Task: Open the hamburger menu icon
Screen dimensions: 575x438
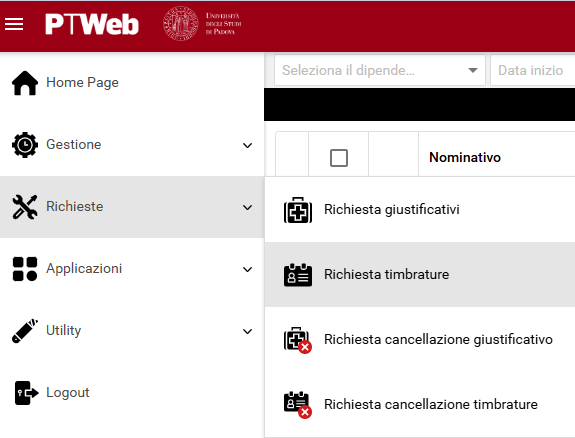Action: point(14,24)
